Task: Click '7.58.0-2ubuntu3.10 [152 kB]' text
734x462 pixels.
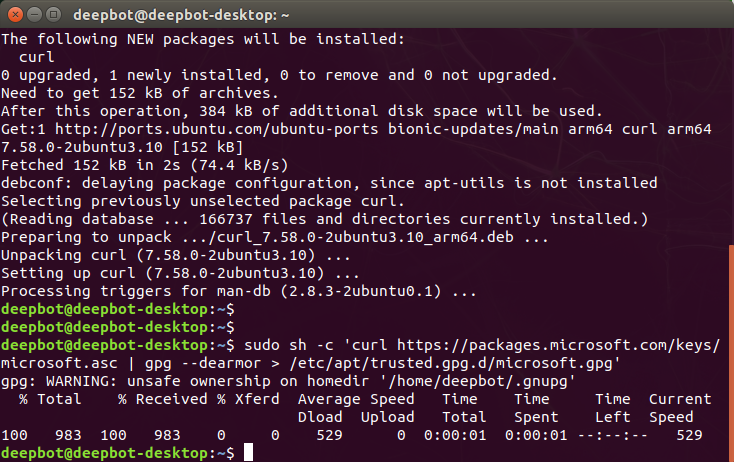Action: 122,147
